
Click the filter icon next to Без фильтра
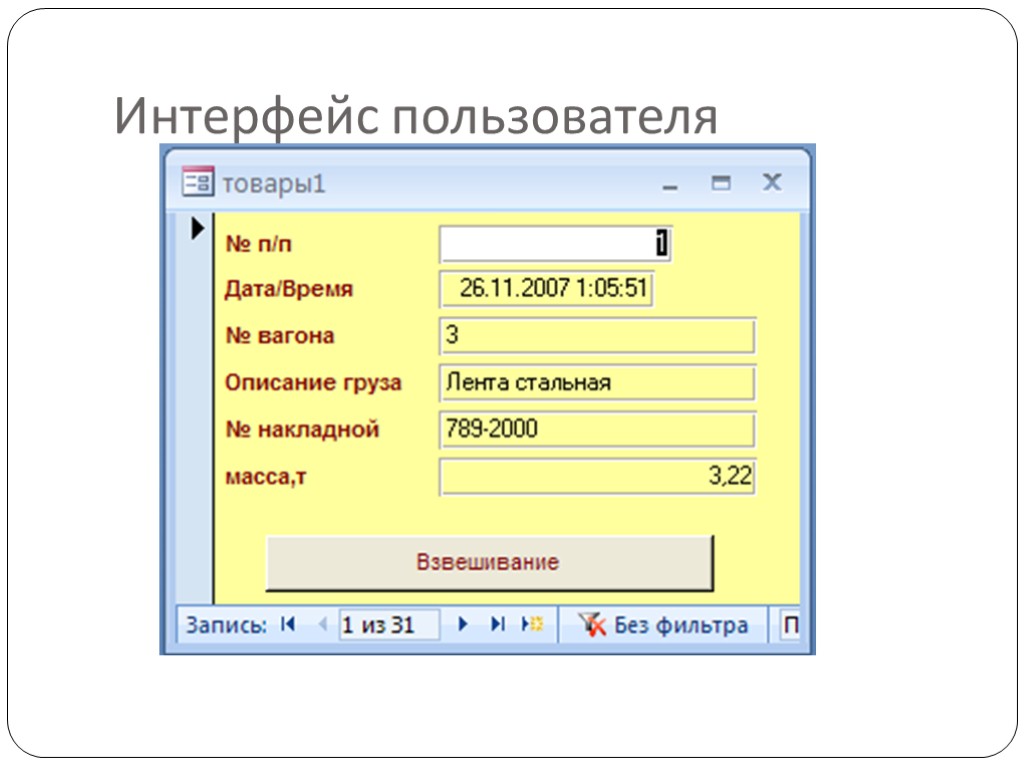coord(591,623)
